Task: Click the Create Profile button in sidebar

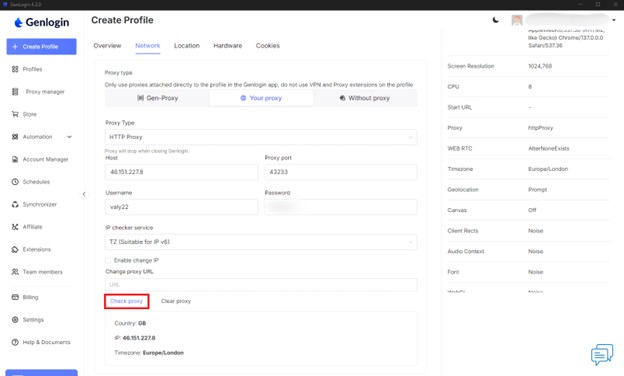Action: pos(41,47)
